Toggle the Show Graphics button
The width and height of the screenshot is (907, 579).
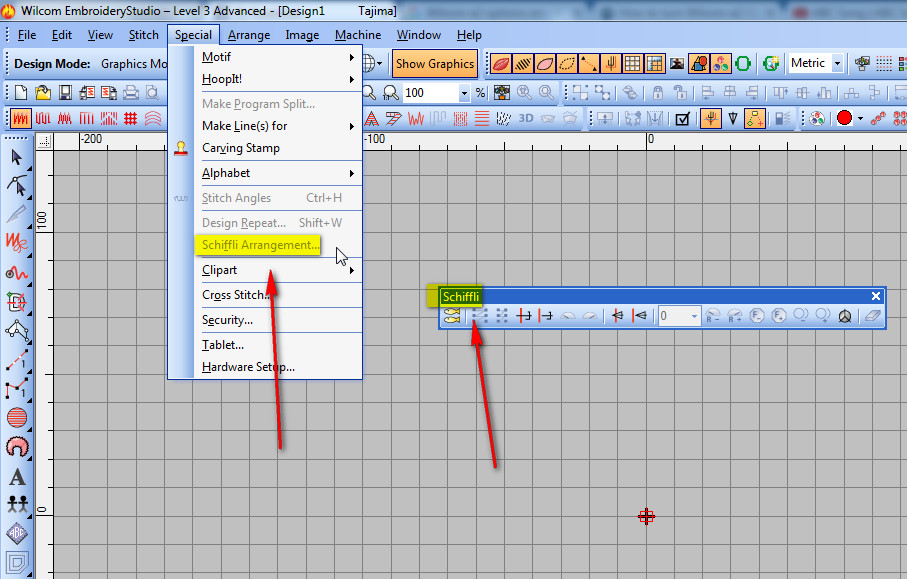pyautogui.click(x=434, y=64)
